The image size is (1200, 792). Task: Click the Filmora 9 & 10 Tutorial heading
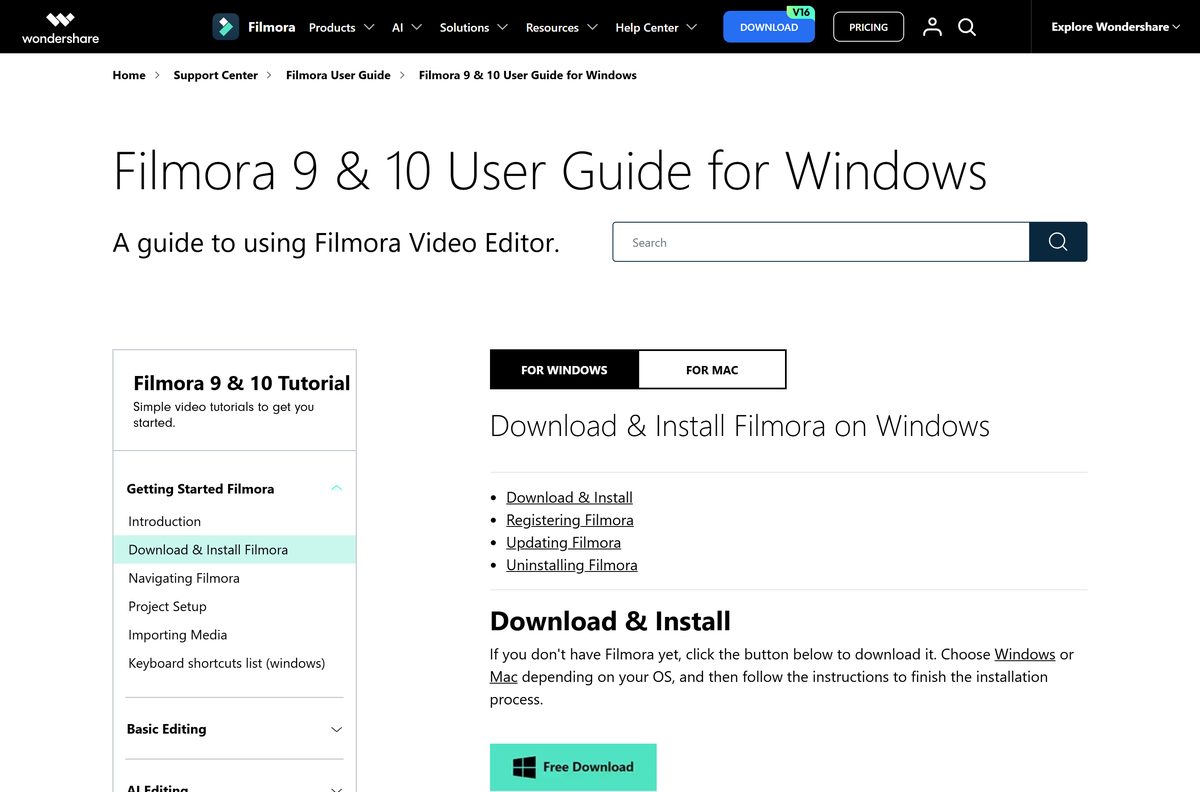(242, 383)
